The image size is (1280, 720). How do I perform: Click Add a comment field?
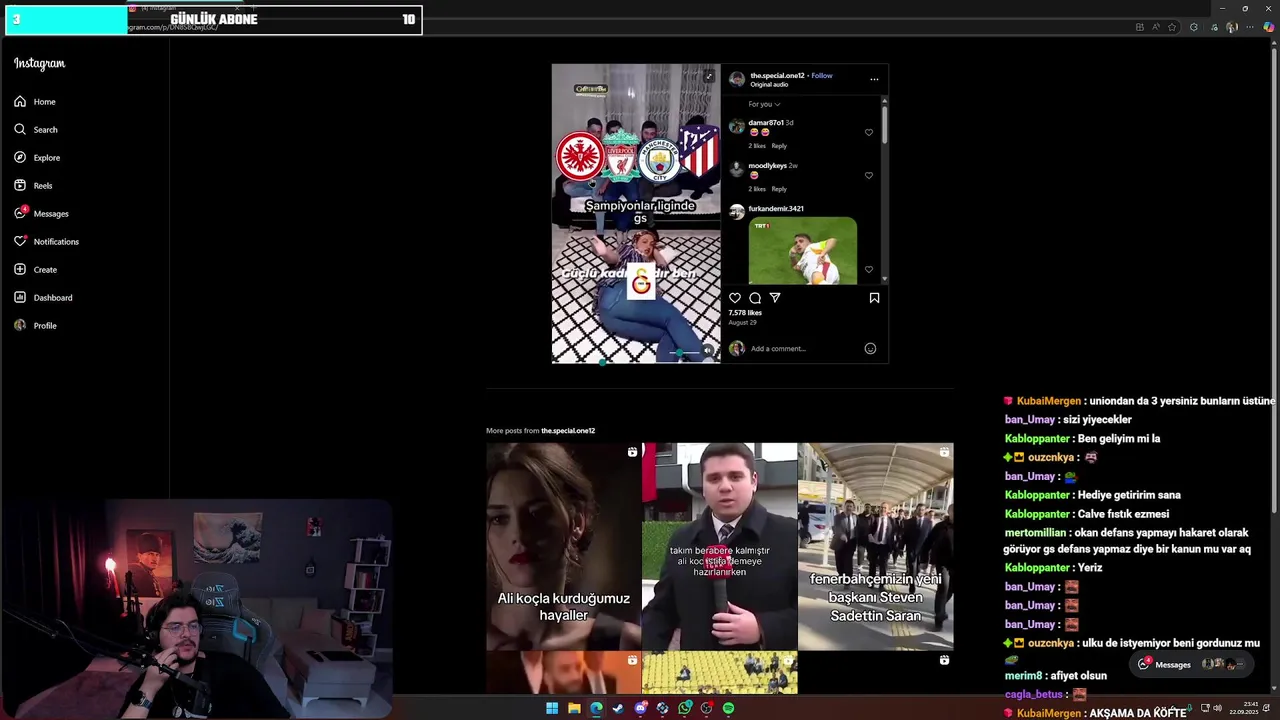coord(804,349)
